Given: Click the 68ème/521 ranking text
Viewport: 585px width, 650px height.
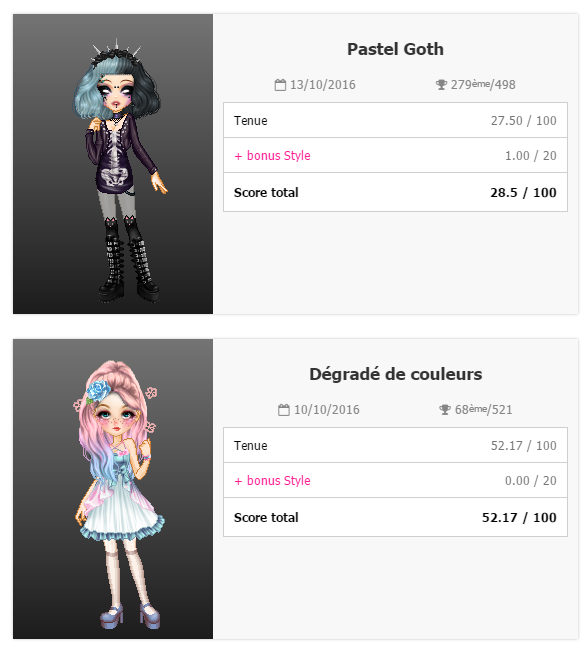Looking at the screenshot, I should point(483,410).
